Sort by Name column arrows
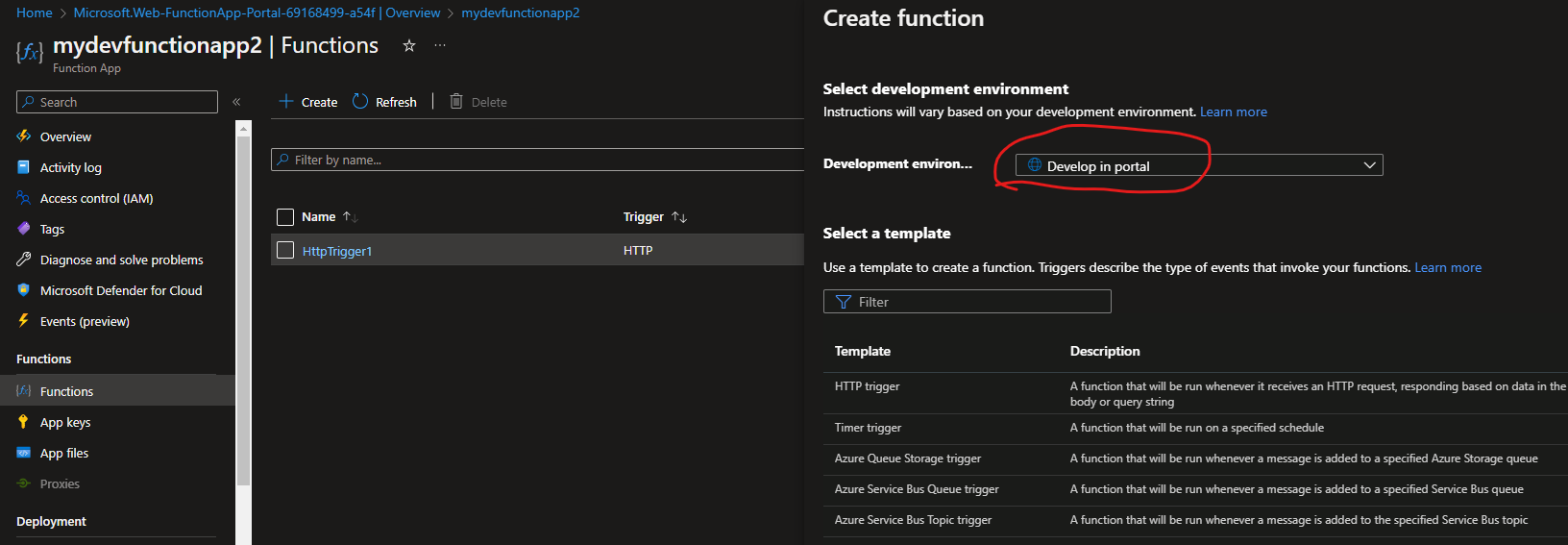Image resolution: width=1568 pixels, height=545 pixels. click(351, 217)
